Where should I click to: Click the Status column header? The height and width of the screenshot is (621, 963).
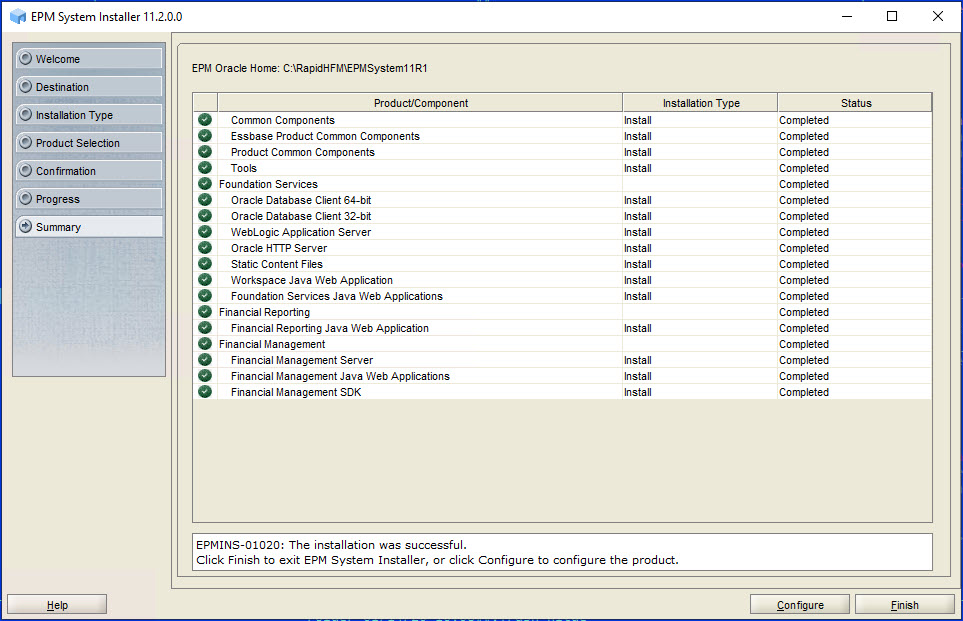pyautogui.click(x=855, y=103)
